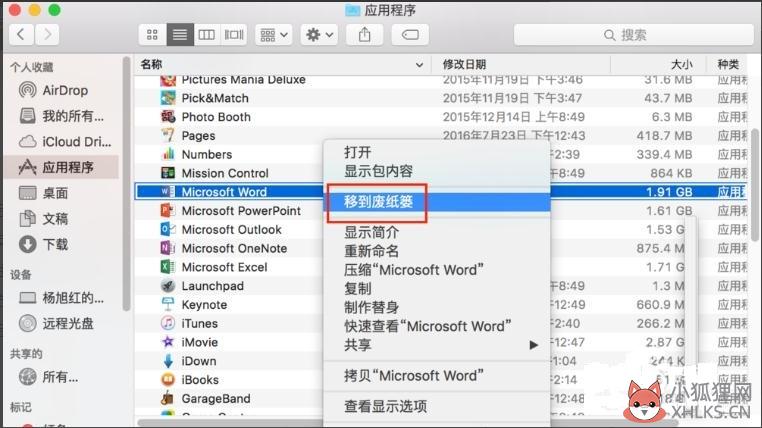Sort by the 名称 column header
The image size is (762, 428).
click(282, 64)
